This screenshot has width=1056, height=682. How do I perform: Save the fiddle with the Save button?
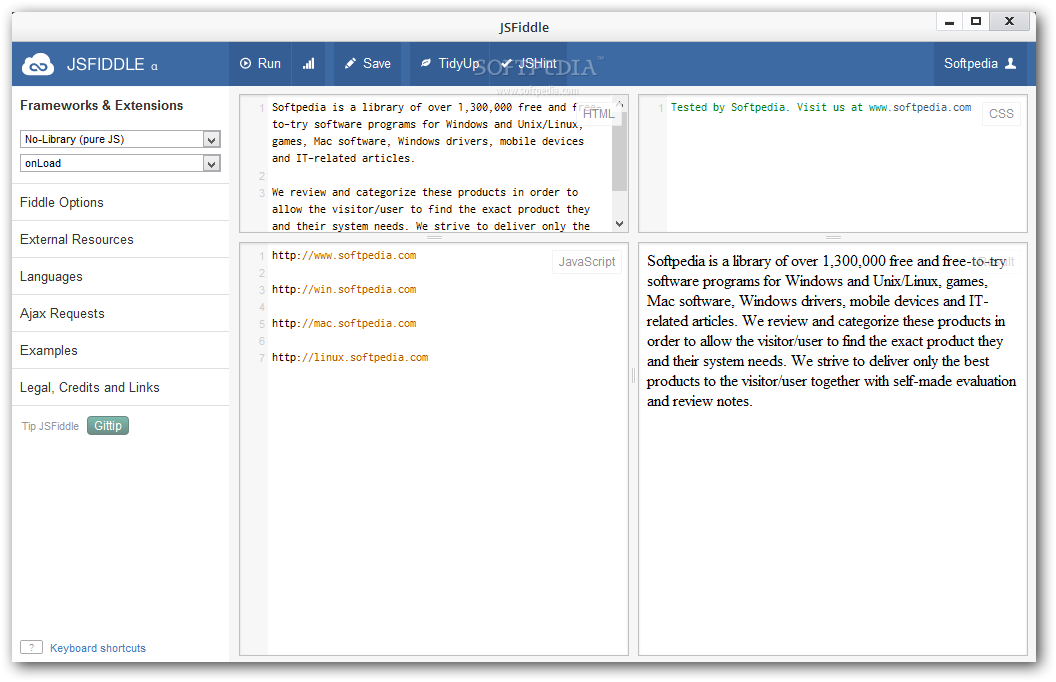point(367,63)
